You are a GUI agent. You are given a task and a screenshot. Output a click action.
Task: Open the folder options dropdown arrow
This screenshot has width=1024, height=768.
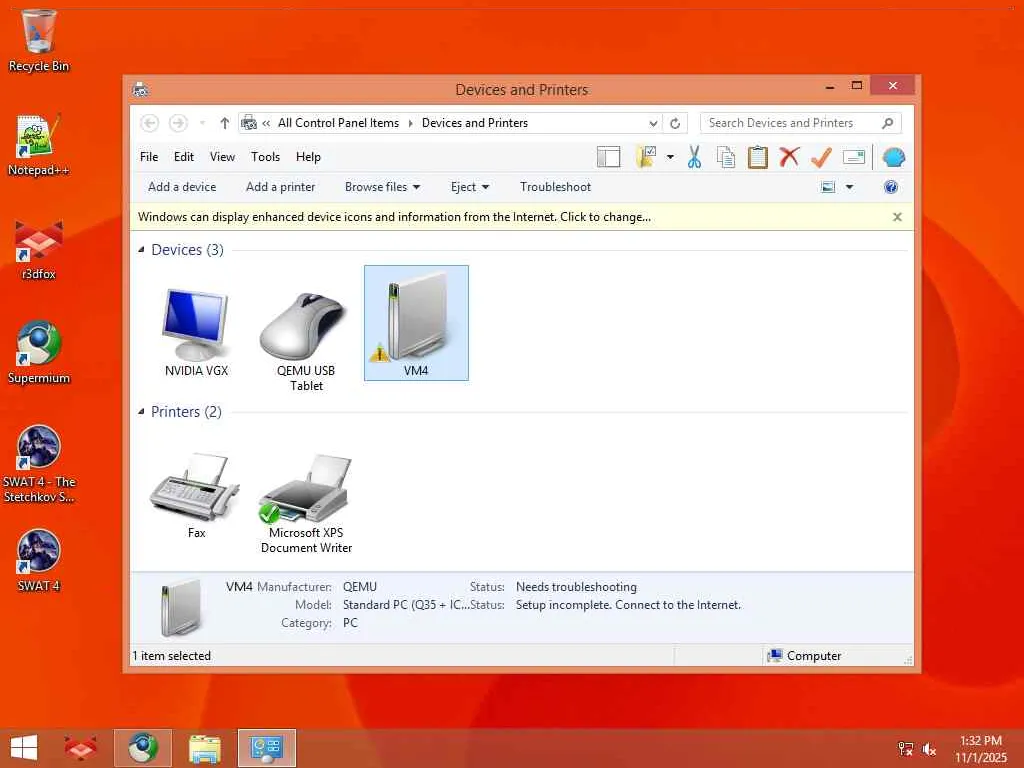tap(670, 157)
